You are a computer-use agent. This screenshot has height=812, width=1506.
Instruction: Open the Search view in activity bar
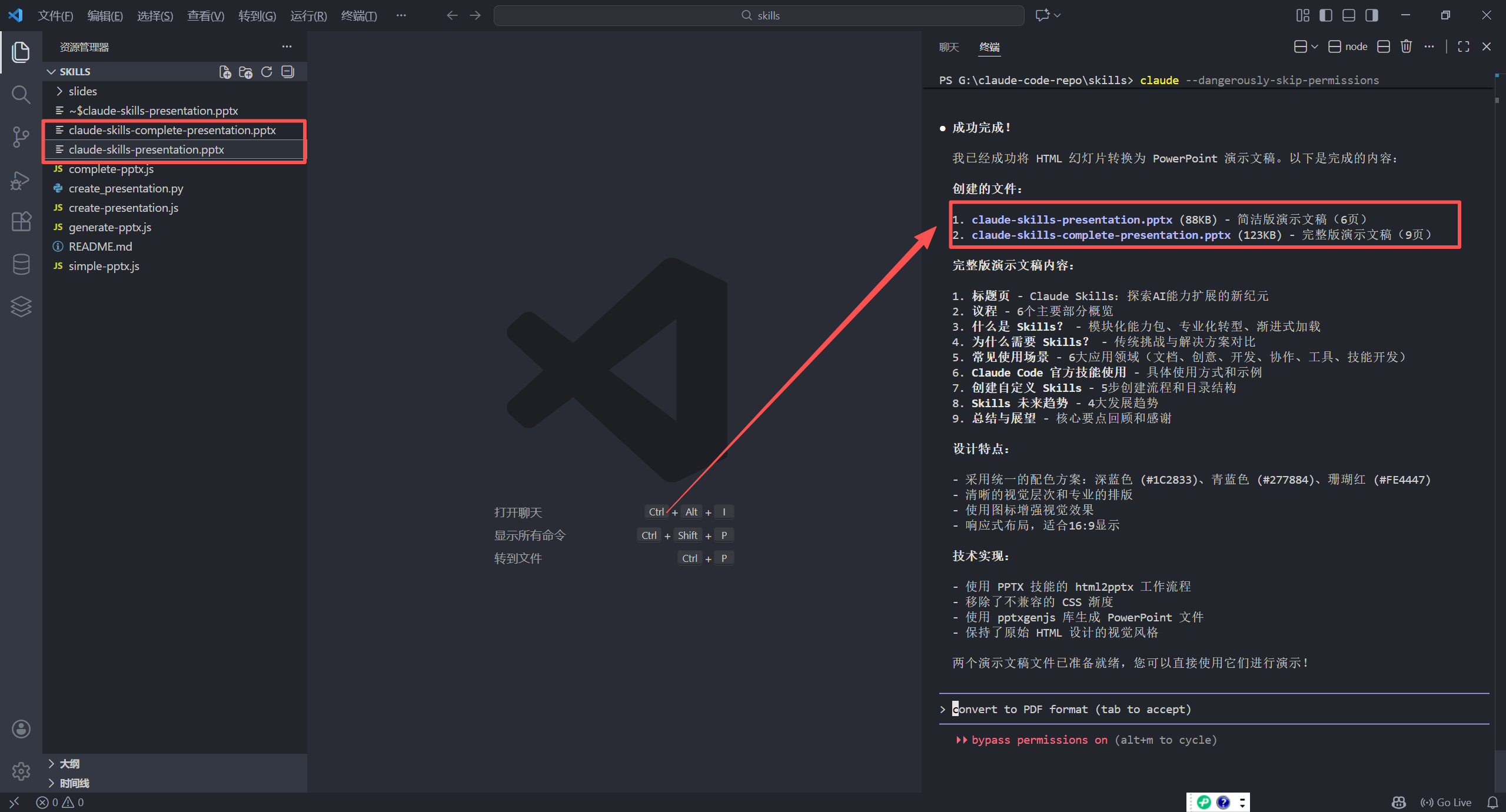[x=21, y=94]
